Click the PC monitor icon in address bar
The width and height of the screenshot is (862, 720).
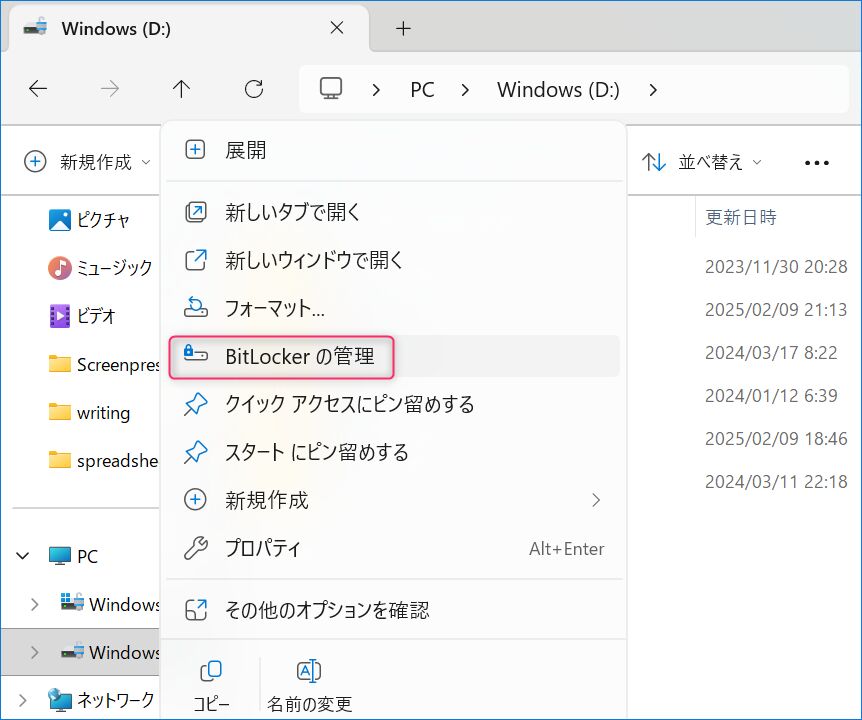coord(331,89)
